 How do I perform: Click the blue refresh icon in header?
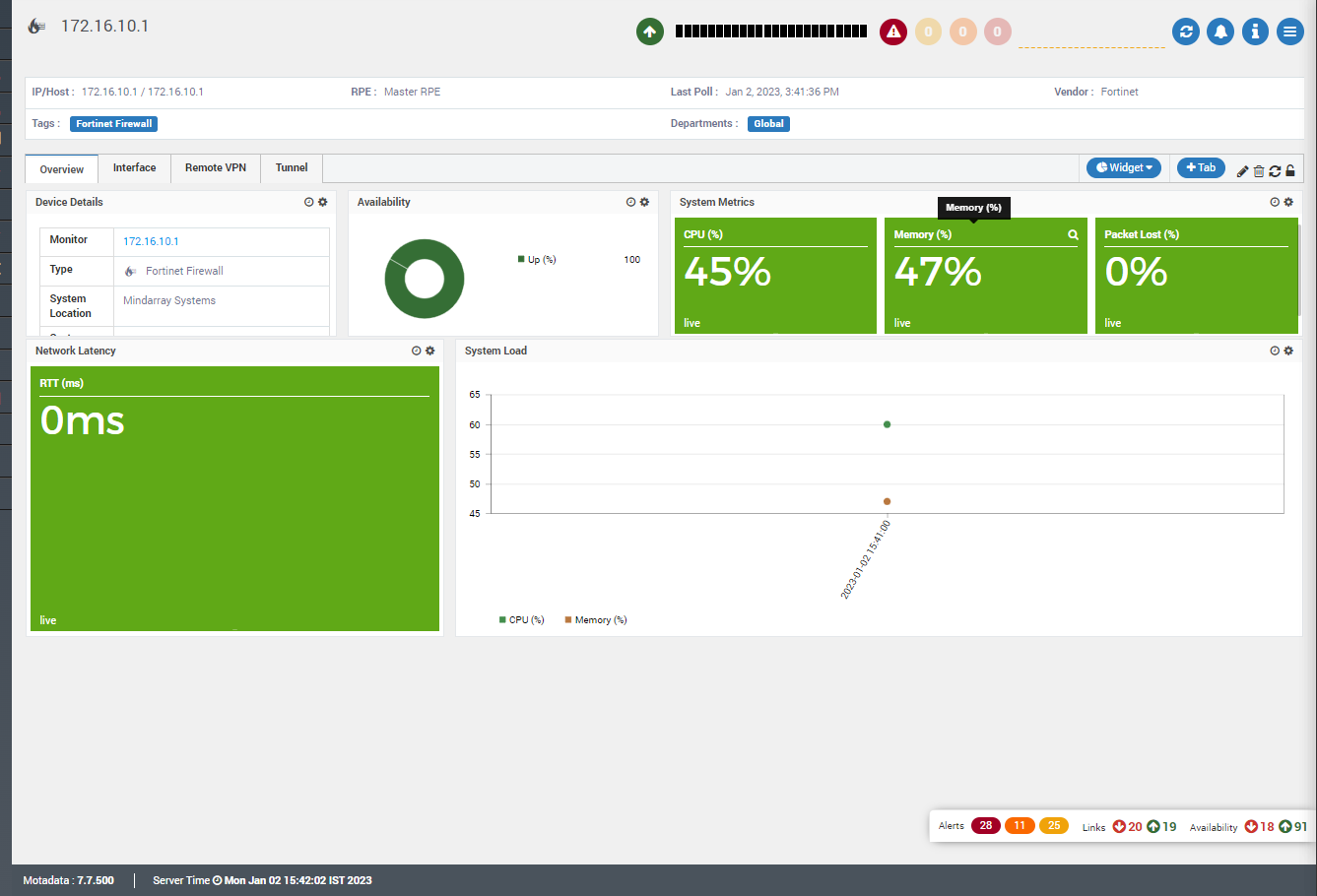point(1186,32)
